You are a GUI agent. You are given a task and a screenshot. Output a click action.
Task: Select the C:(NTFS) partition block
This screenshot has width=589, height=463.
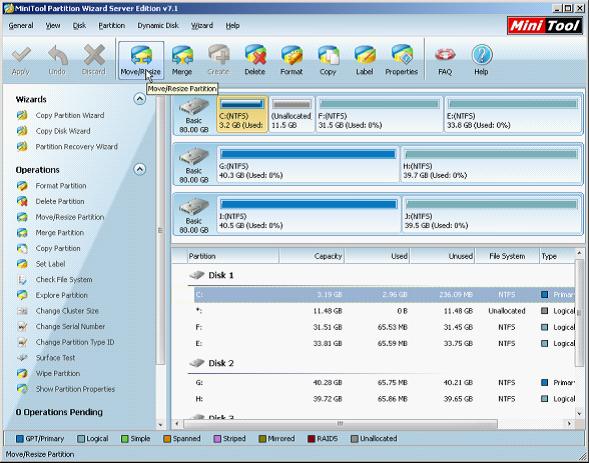pyautogui.click(x=242, y=115)
